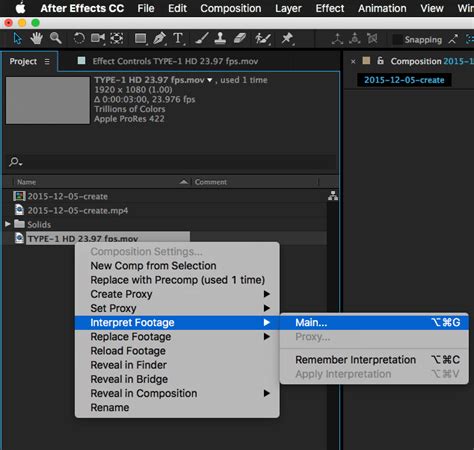Click the World Axis Mode icon
The height and width of the screenshot is (450, 474).
(355, 39)
